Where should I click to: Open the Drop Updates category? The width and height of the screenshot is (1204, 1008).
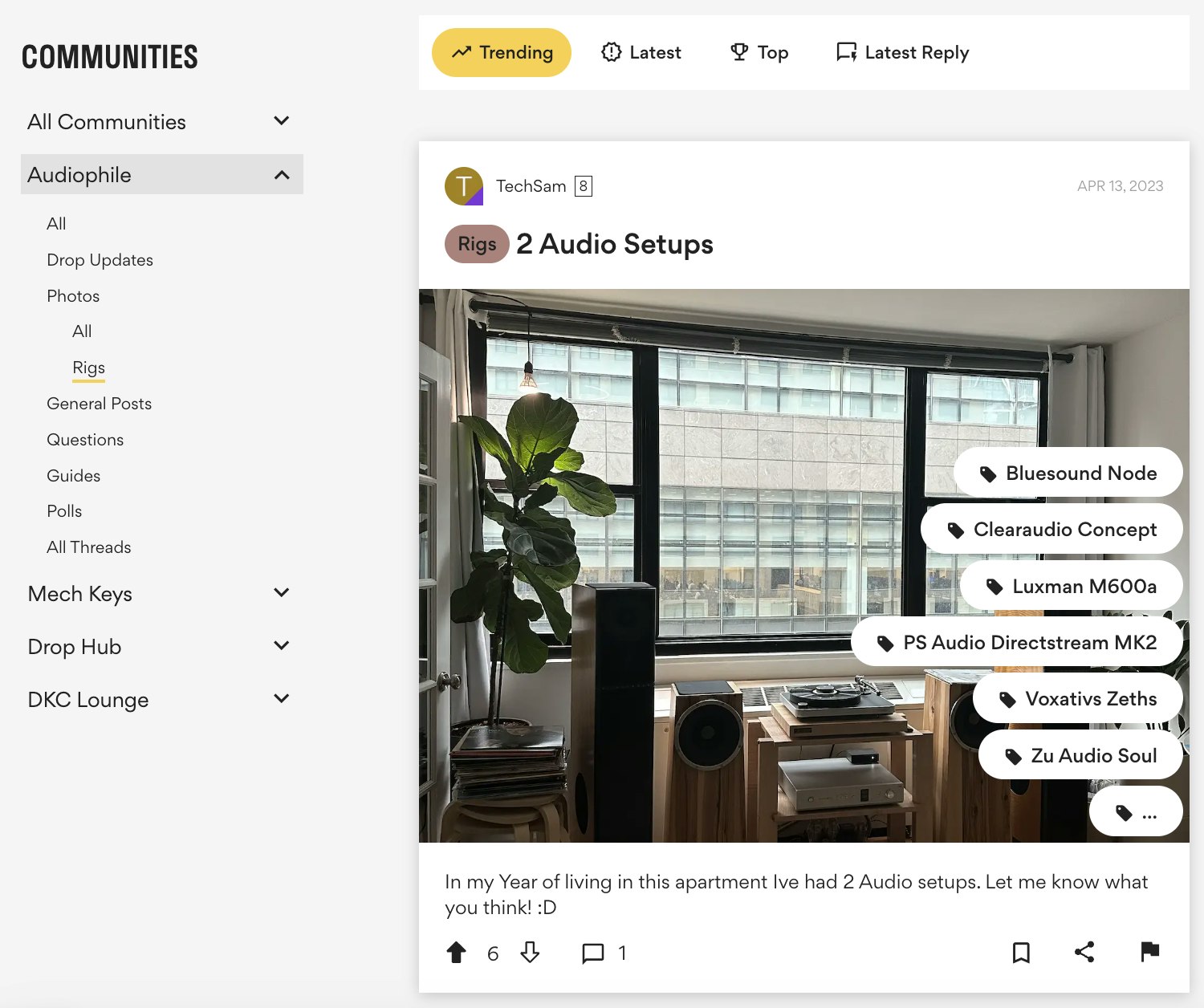point(100,260)
